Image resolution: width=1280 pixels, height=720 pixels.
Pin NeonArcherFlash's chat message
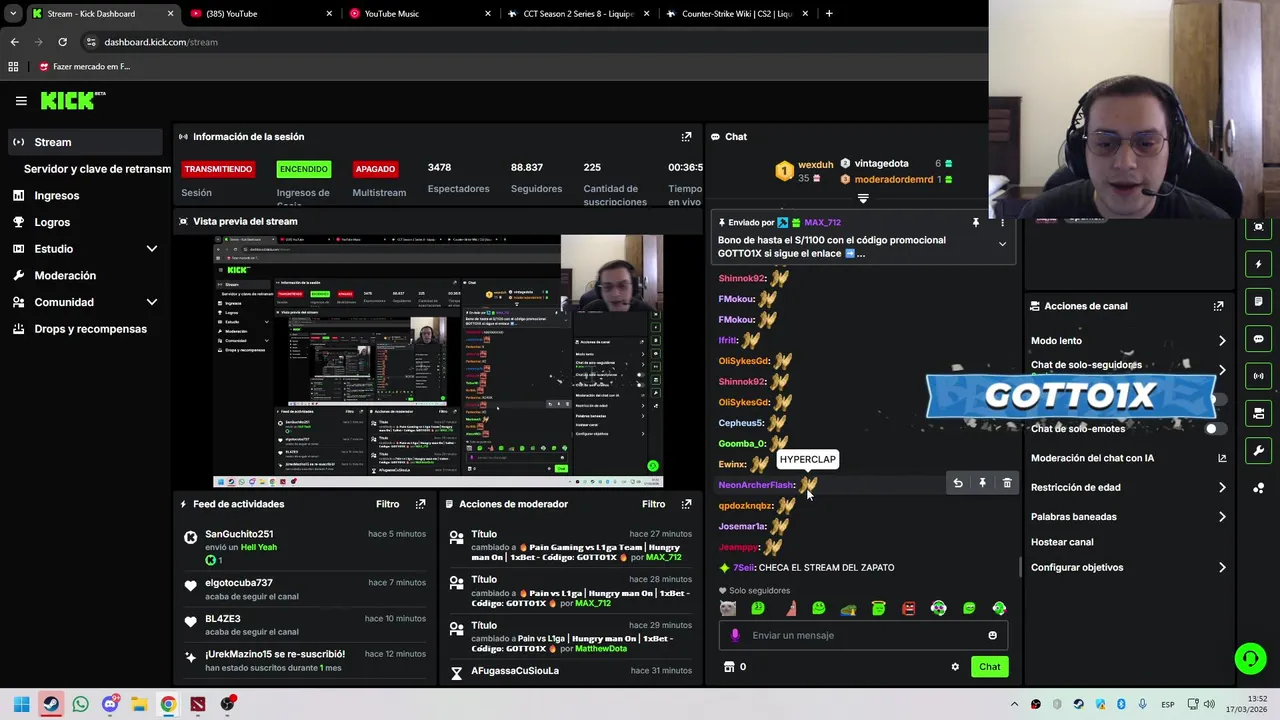[982, 484]
